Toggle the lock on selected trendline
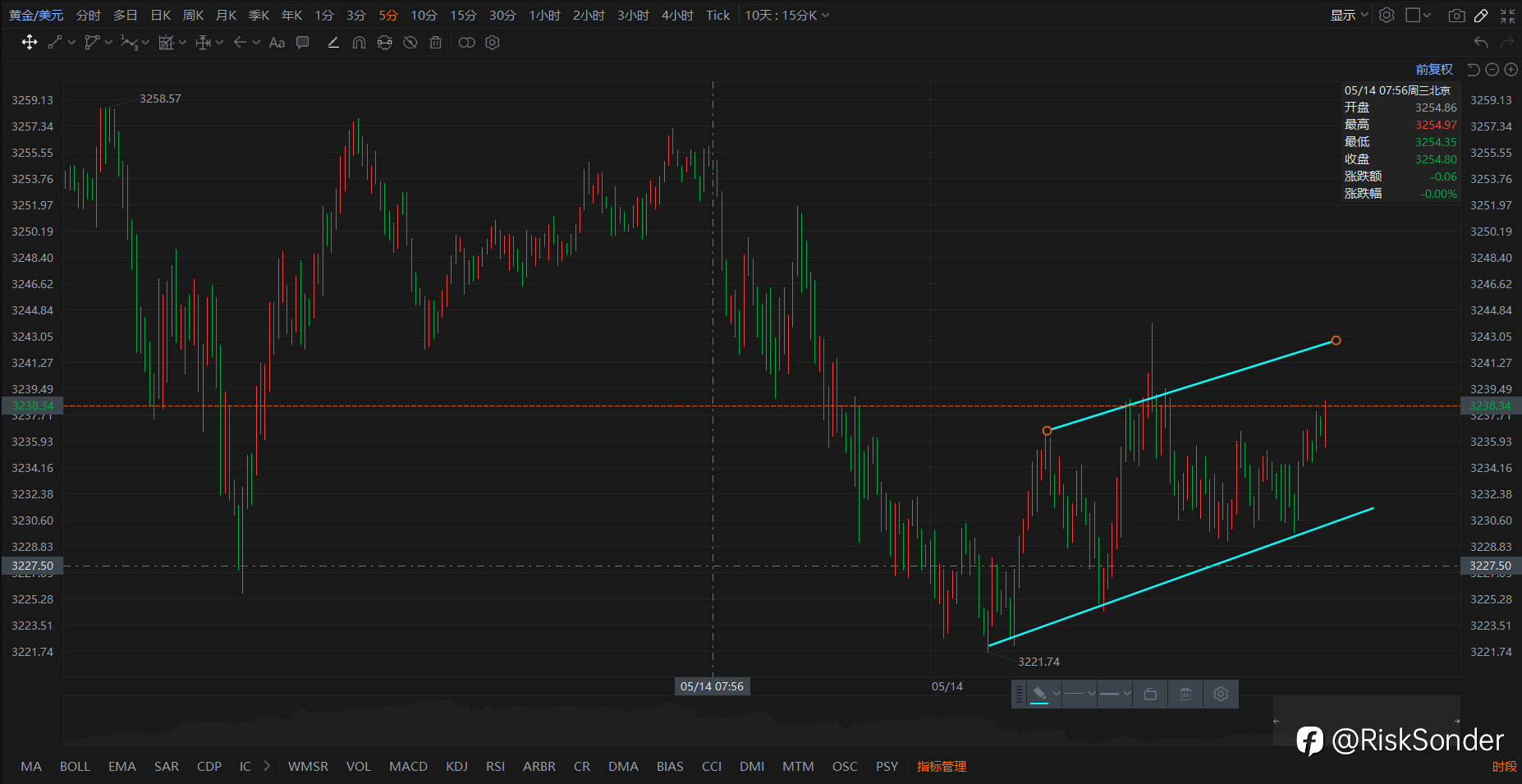Image resolution: width=1522 pixels, height=784 pixels. click(x=1150, y=694)
